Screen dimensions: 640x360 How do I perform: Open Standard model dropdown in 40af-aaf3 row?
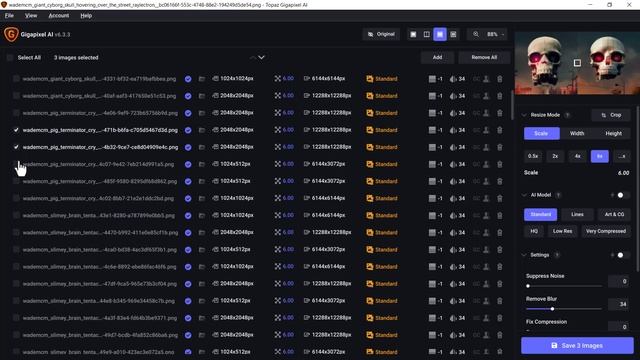[x=382, y=96]
